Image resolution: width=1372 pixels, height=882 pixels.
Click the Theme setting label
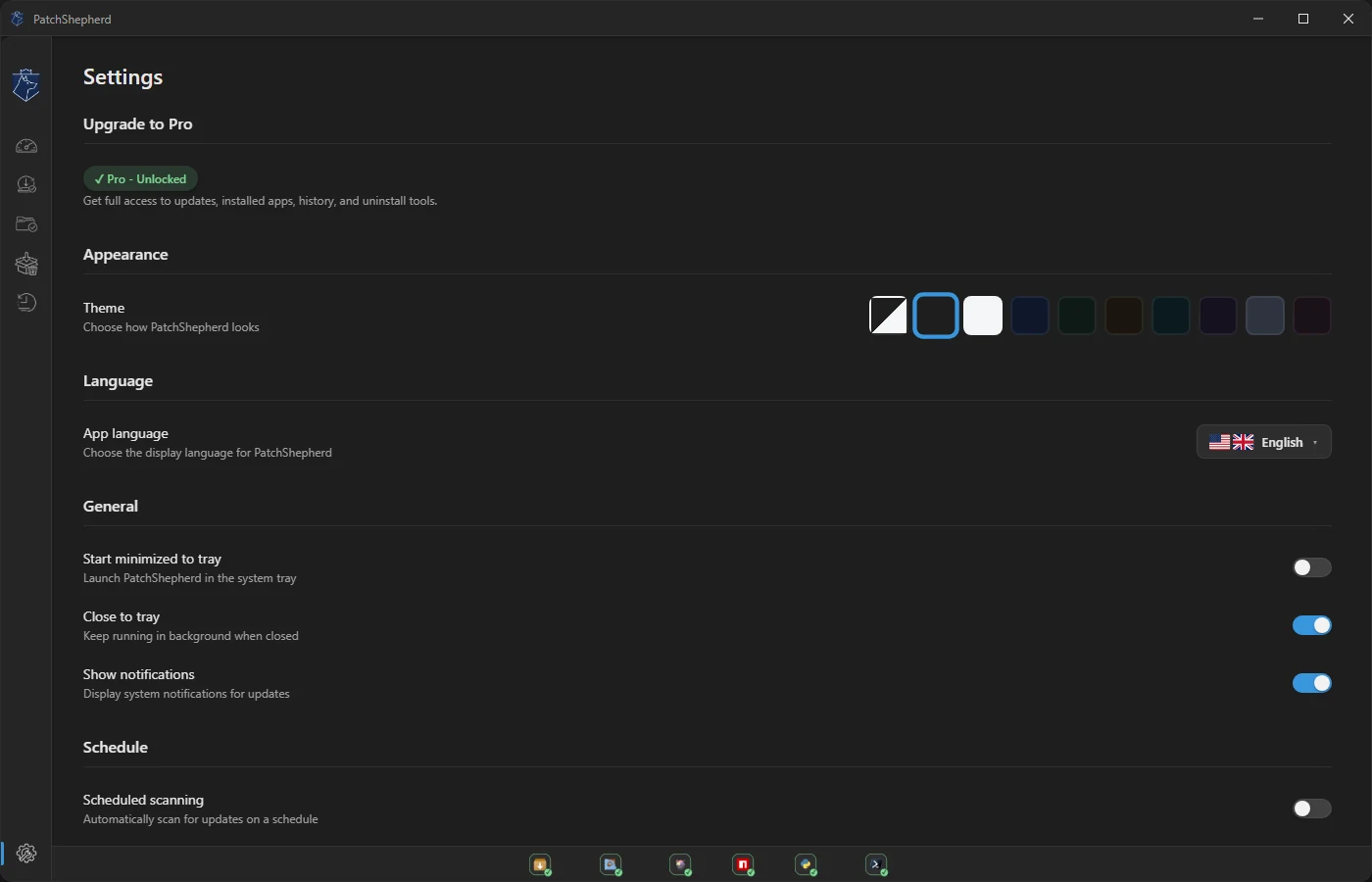[x=104, y=308]
